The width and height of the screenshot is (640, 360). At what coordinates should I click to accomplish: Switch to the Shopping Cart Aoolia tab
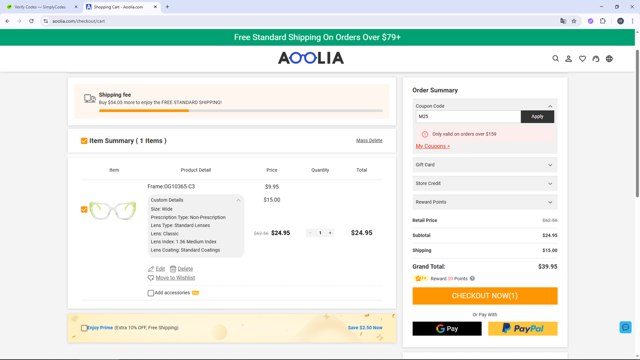click(x=122, y=7)
